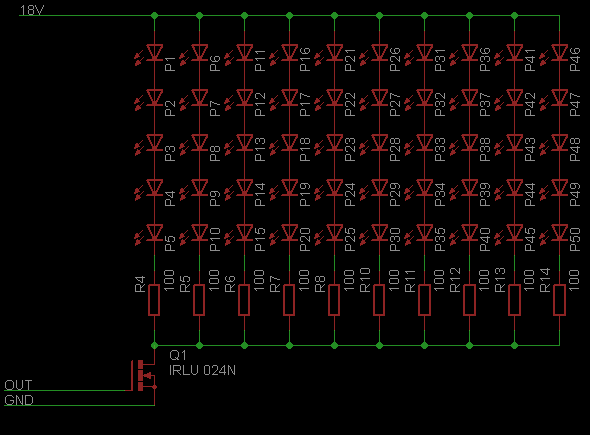Click the 18V rail junction above P1
Screen dimensions: 590x435
(154, 15)
